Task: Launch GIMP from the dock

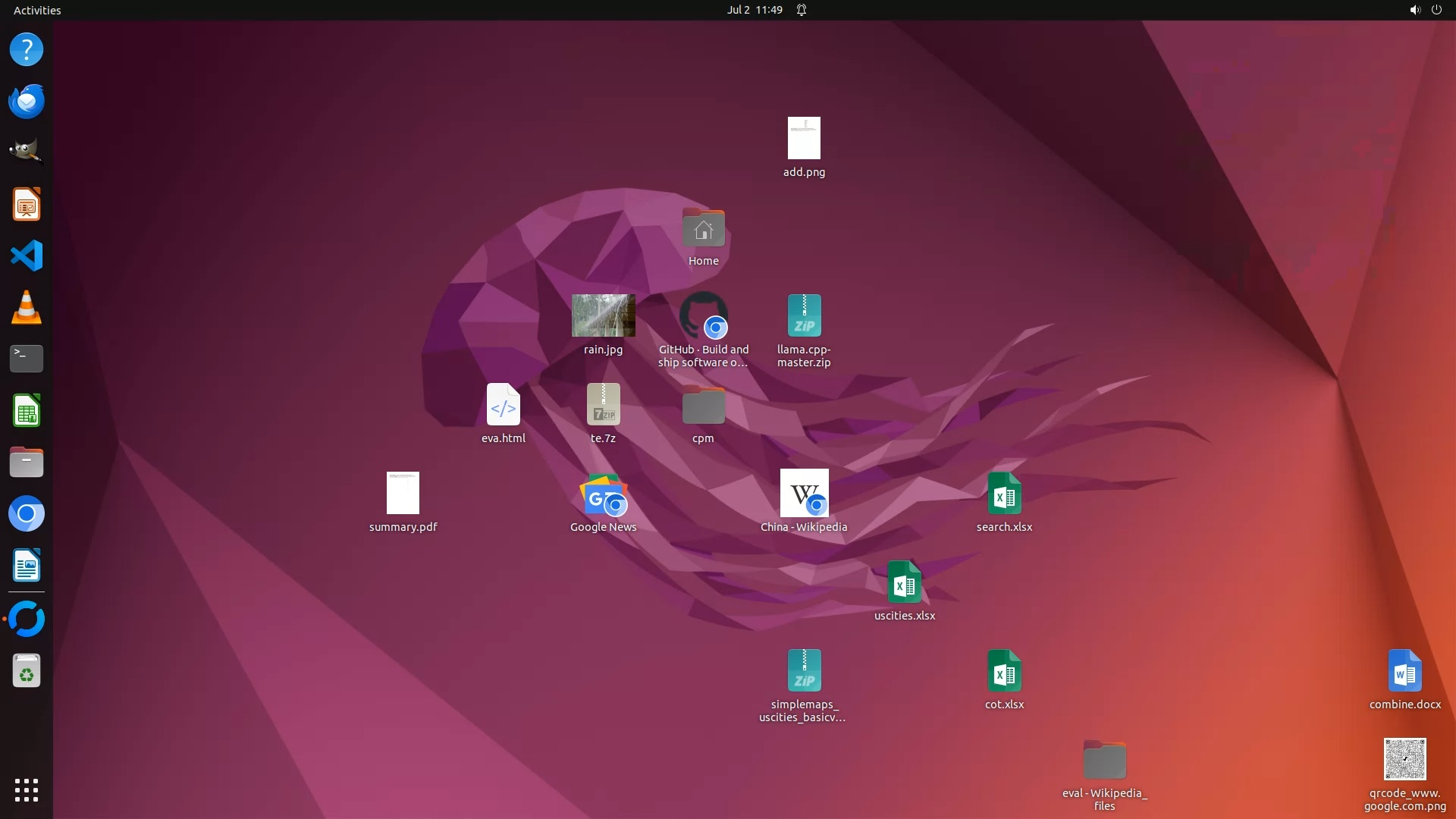Action: point(27,152)
